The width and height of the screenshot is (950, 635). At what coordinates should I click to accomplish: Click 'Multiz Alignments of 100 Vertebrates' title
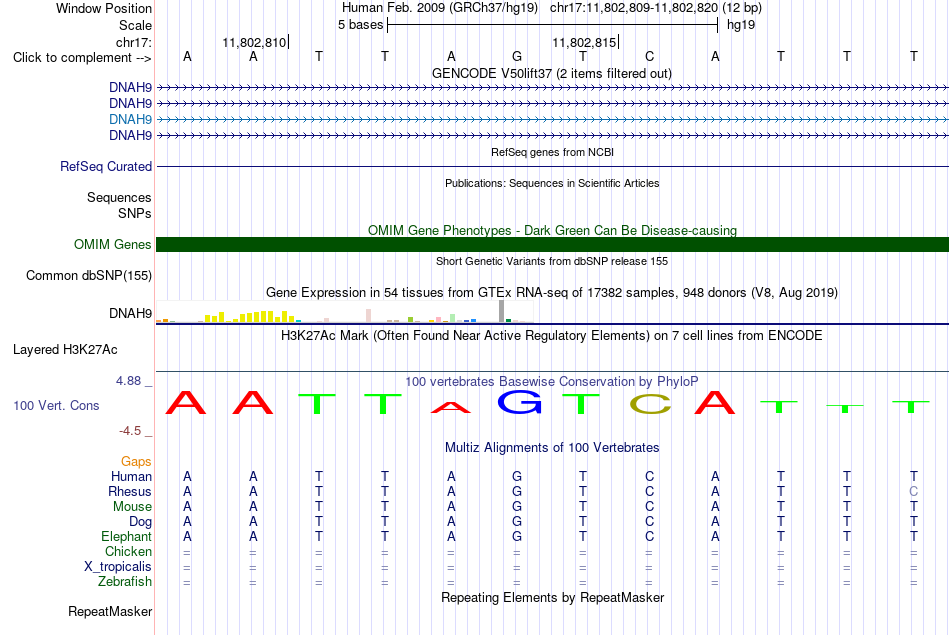pyautogui.click(x=552, y=448)
